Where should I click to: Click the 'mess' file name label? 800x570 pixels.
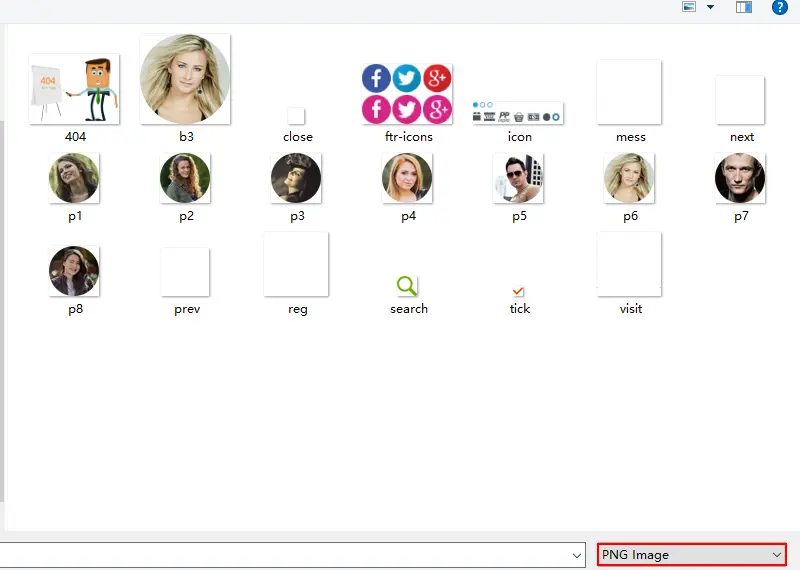click(x=631, y=137)
